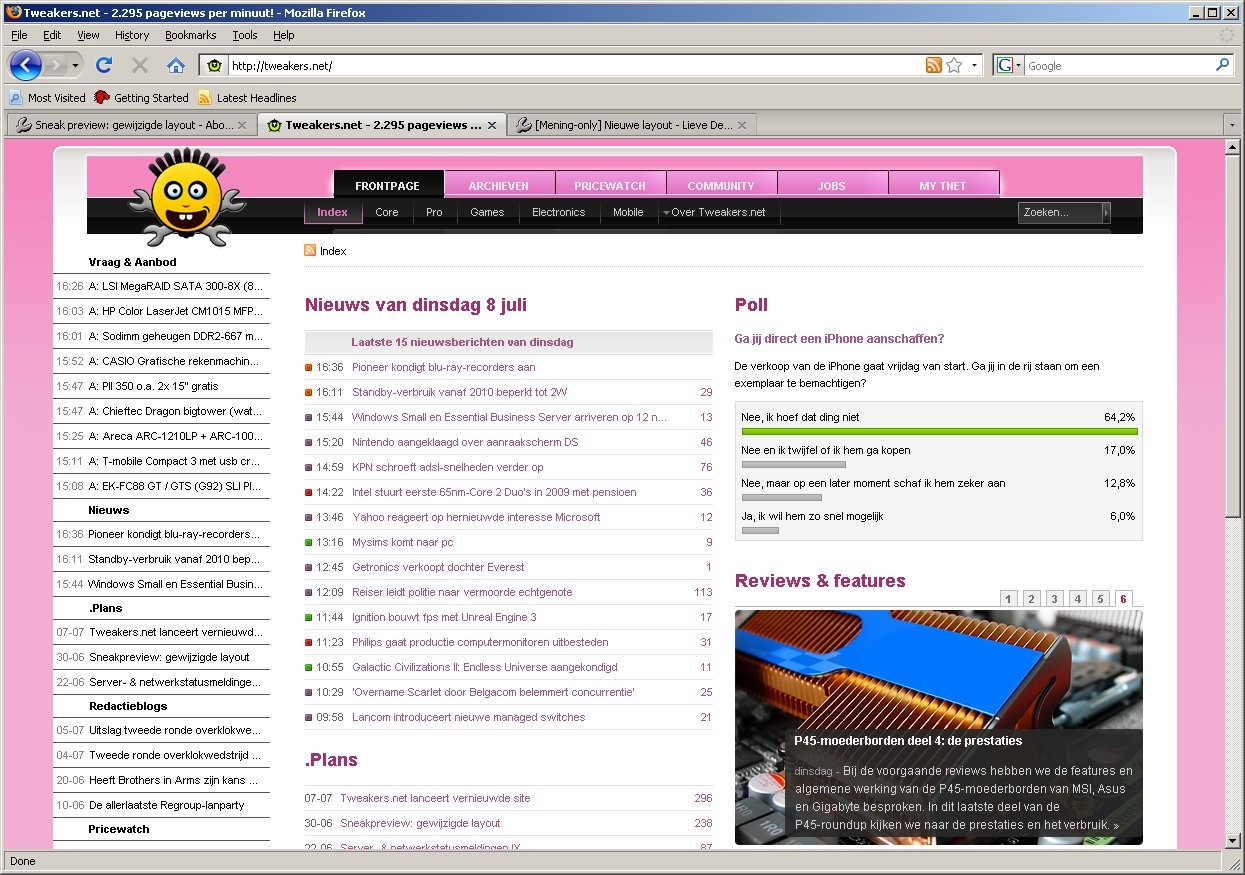Click the Tweakers.net smiley mascot logo
This screenshot has height=875, width=1245.
186,199
